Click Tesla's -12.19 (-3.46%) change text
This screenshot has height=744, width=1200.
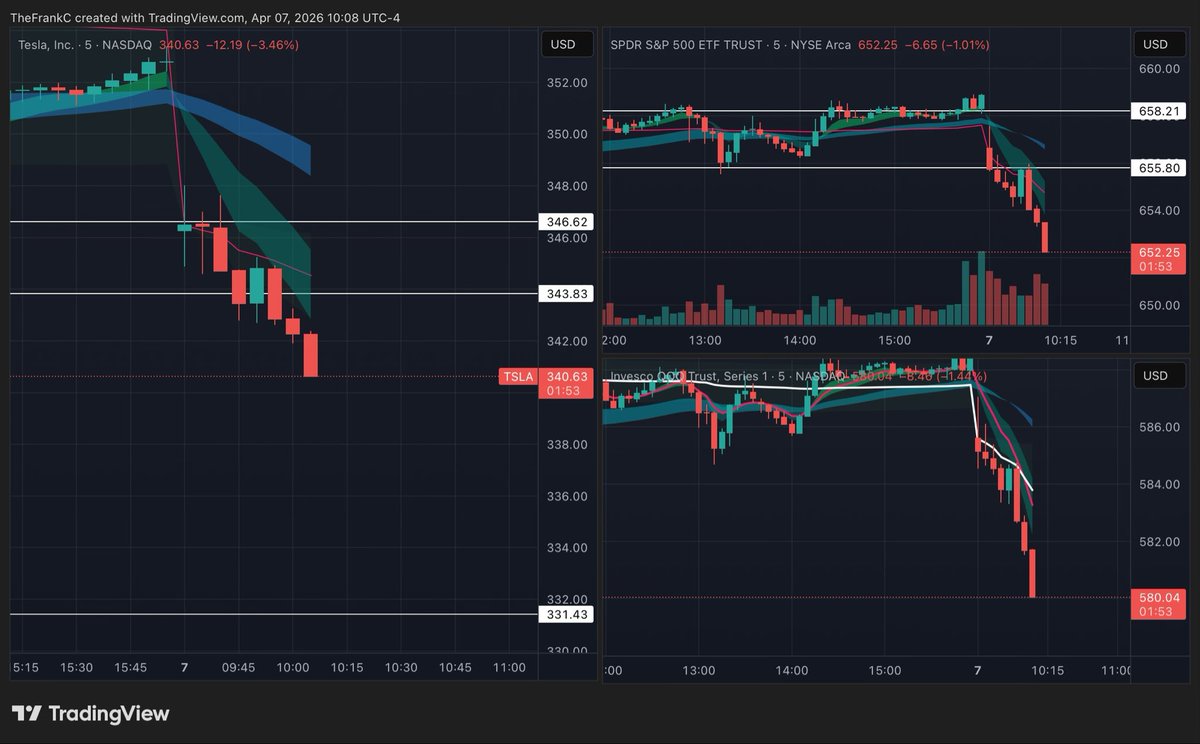252,44
